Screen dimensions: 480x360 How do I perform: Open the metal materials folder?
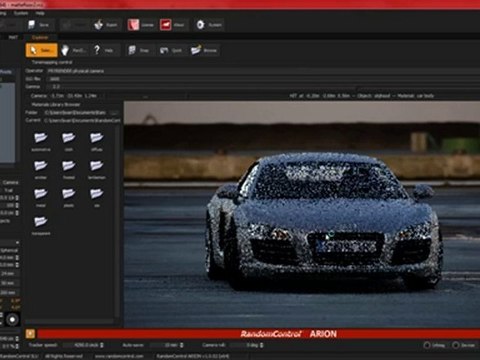pos(41,197)
